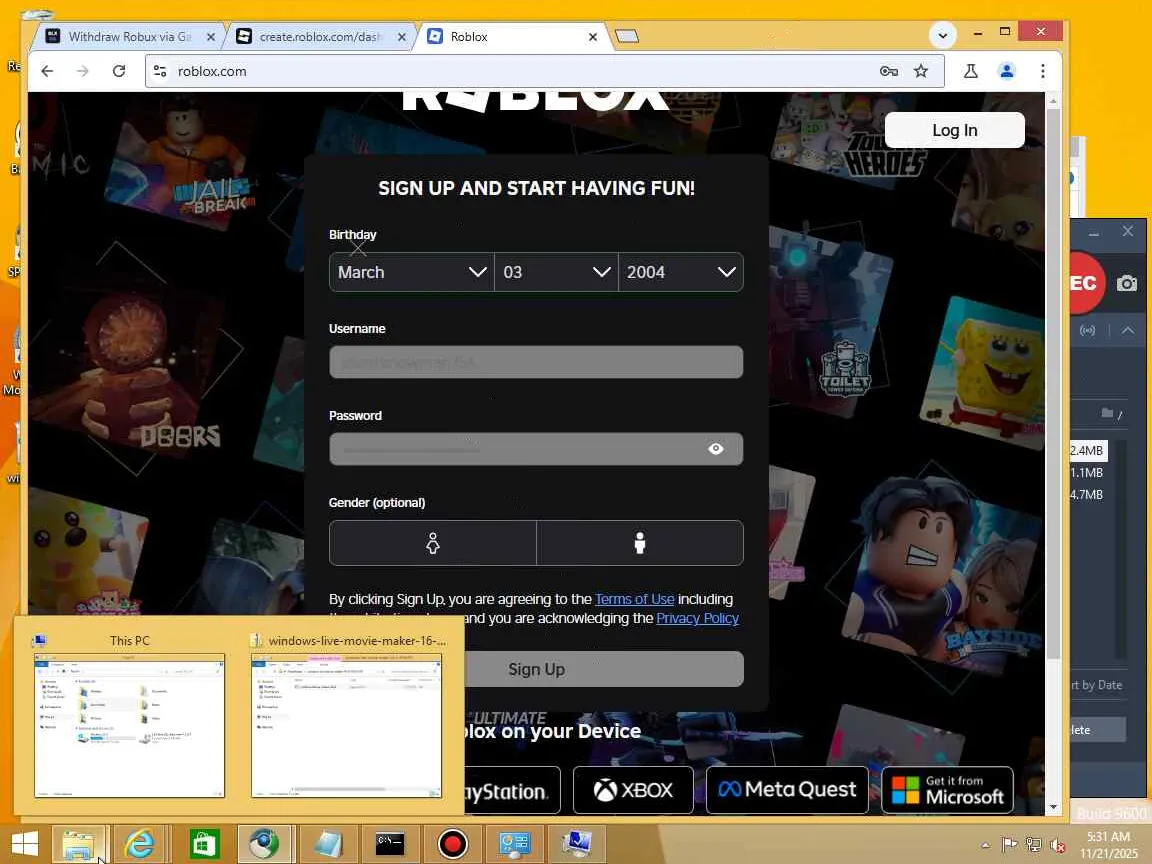Image resolution: width=1152 pixels, height=864 pixels.
Task: Open the birthday month dropdown showing March
Action: [411, 273]
